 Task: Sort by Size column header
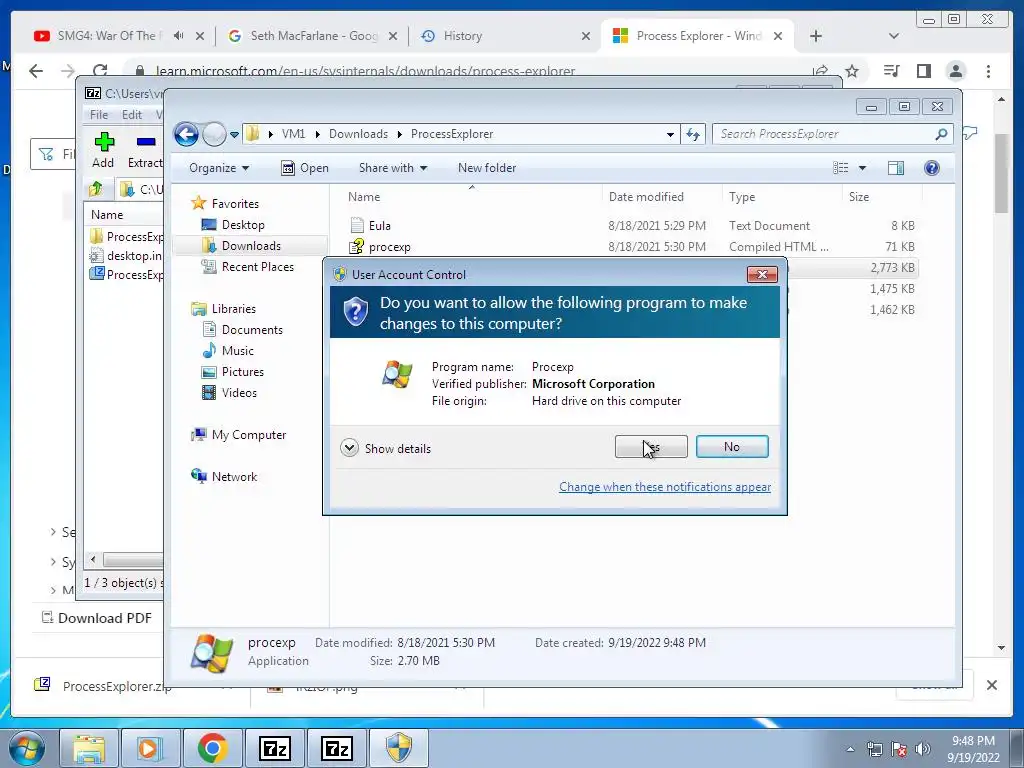pos(882,197)
